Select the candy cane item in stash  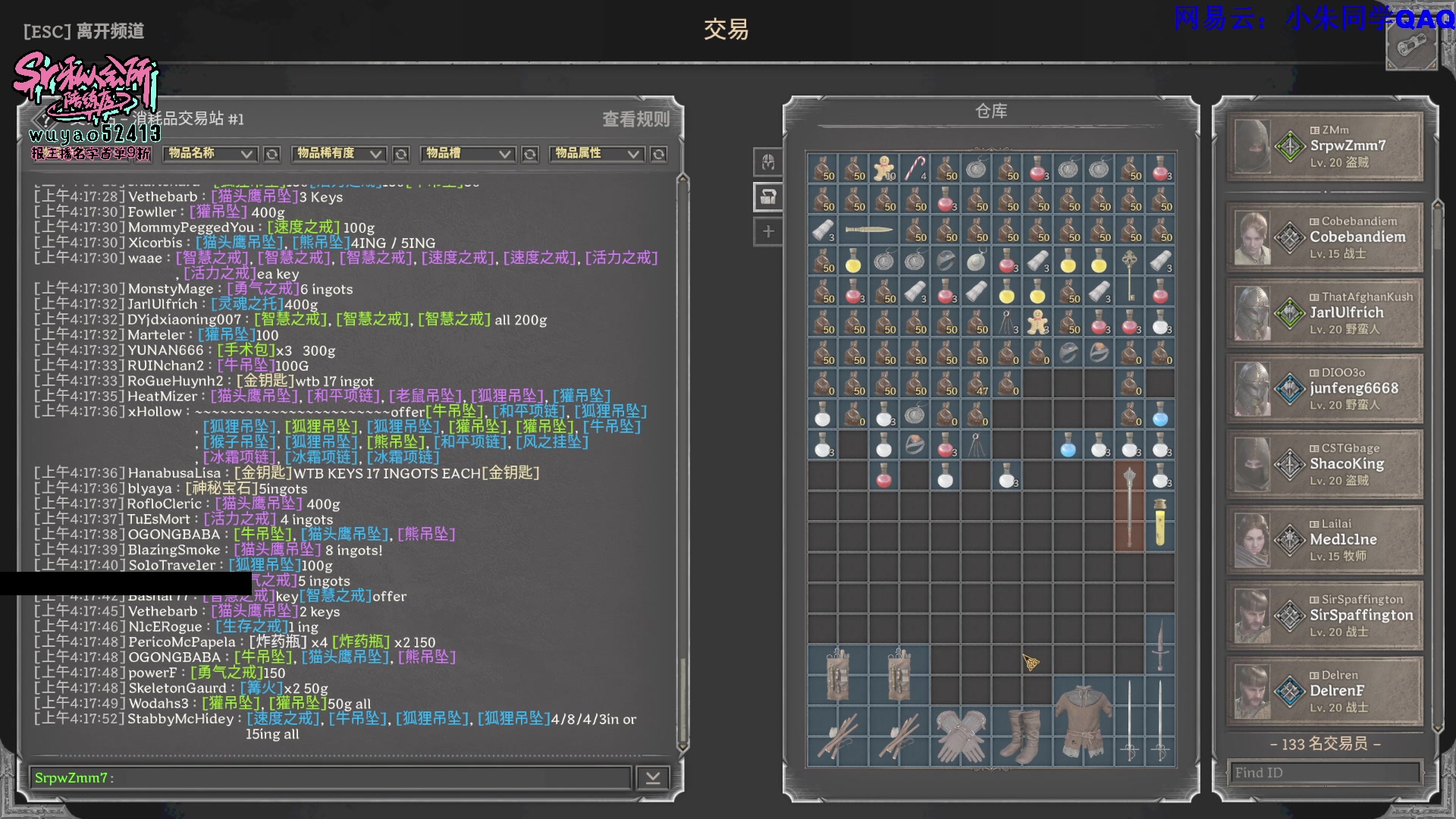click(915, 168)
